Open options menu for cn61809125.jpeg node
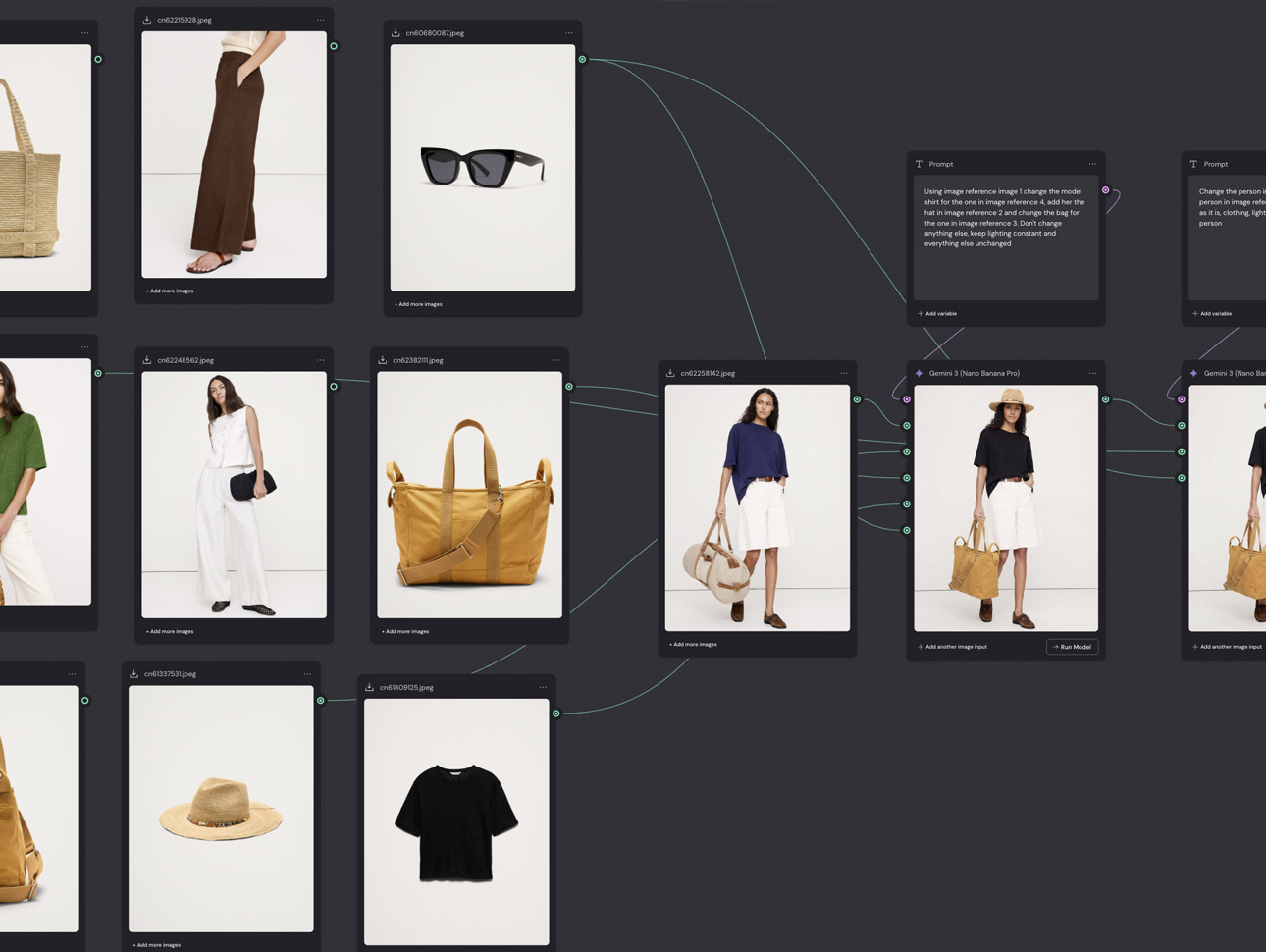1266x952 pixels. 543,687
